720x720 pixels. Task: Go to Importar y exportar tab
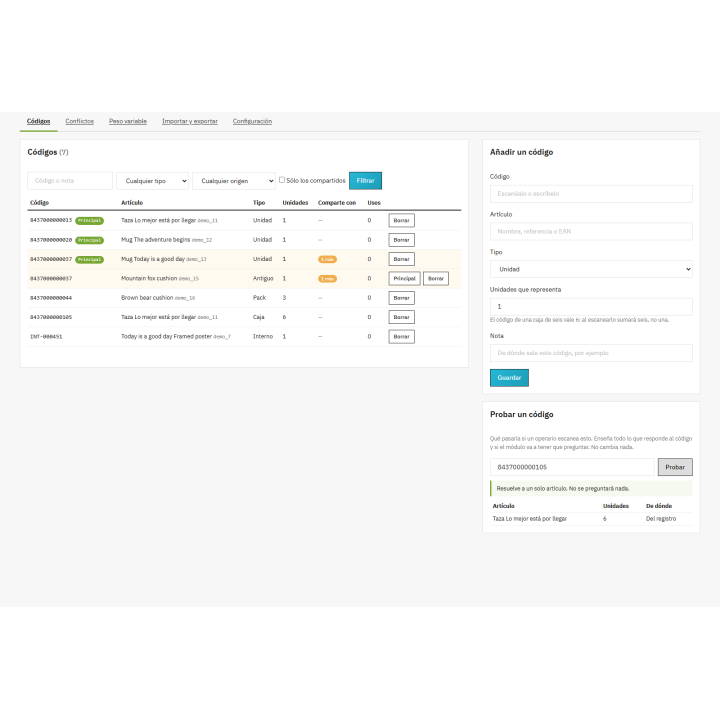(x=190, y=121)
